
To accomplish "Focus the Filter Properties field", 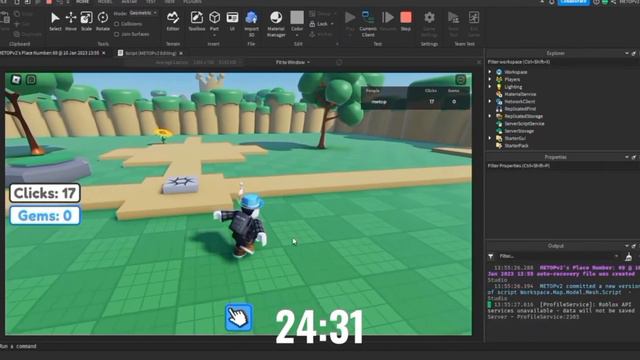I will pyautogui.click(x=562, y=166).
